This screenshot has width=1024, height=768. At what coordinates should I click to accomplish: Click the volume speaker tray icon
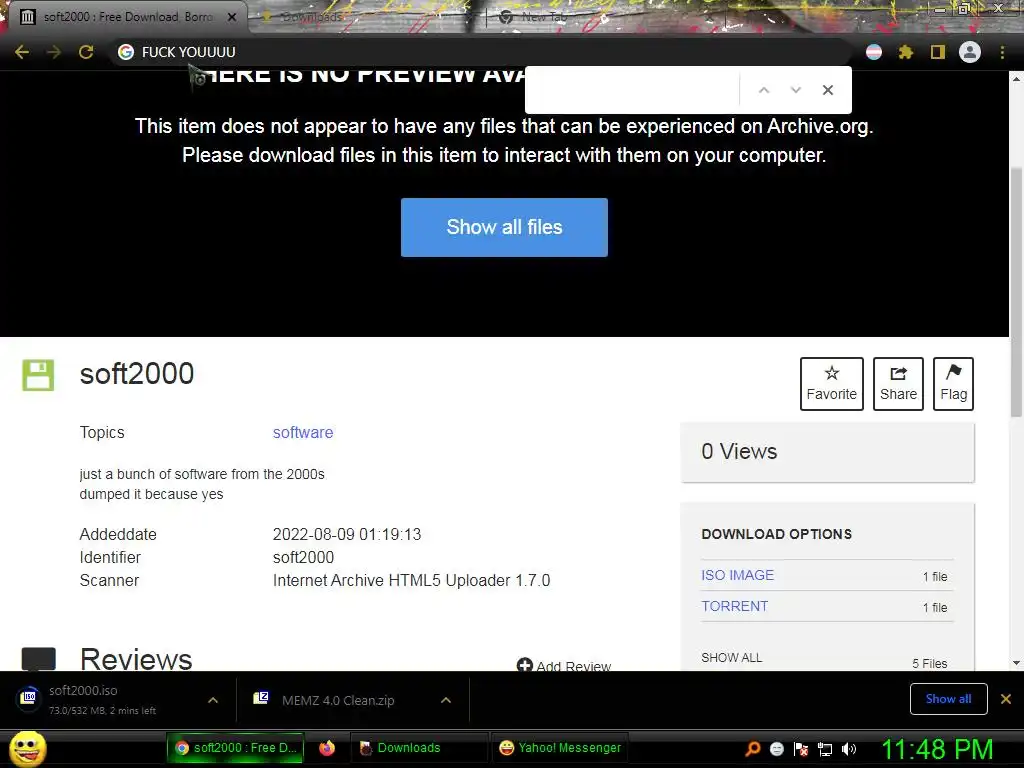point(849,749)
